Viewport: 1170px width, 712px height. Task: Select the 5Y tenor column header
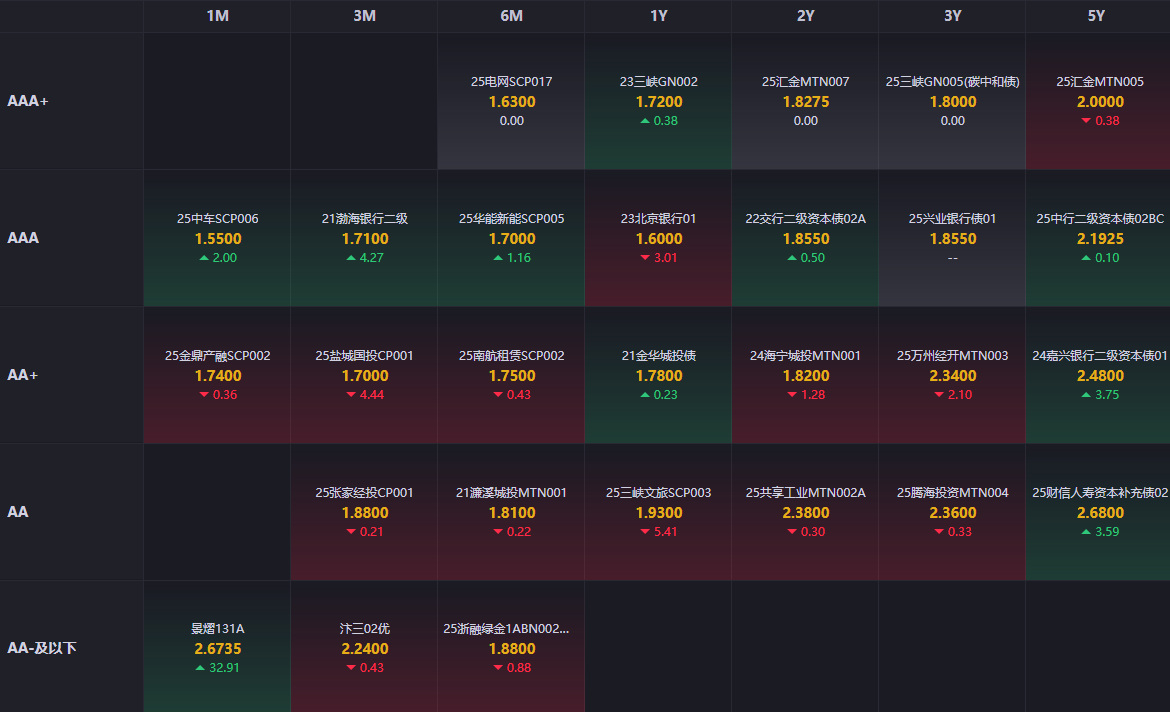(x=1096, y=16)
